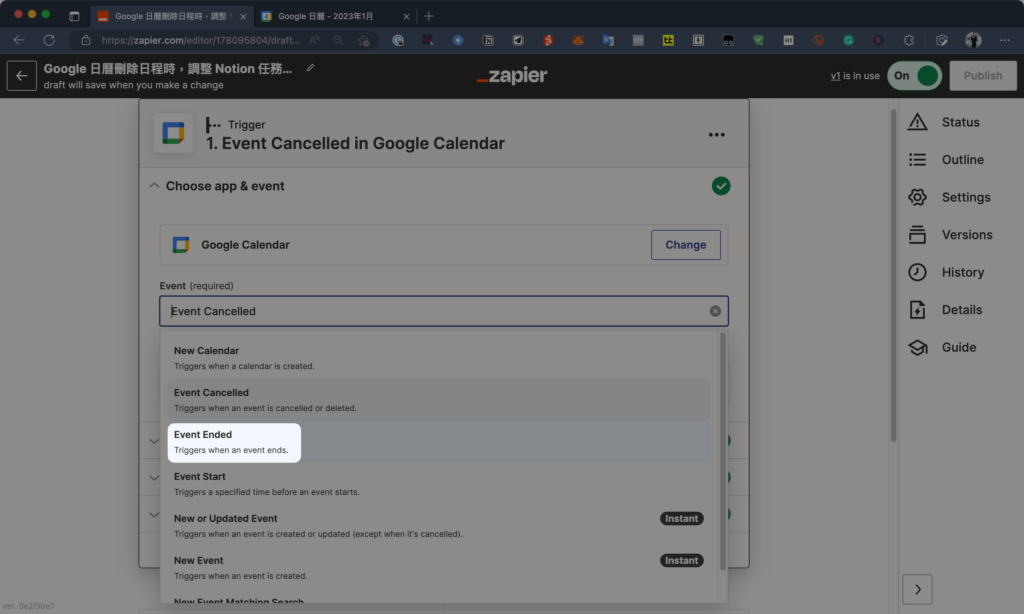Collapse the Choose app & event section

[x=154, y=186]
